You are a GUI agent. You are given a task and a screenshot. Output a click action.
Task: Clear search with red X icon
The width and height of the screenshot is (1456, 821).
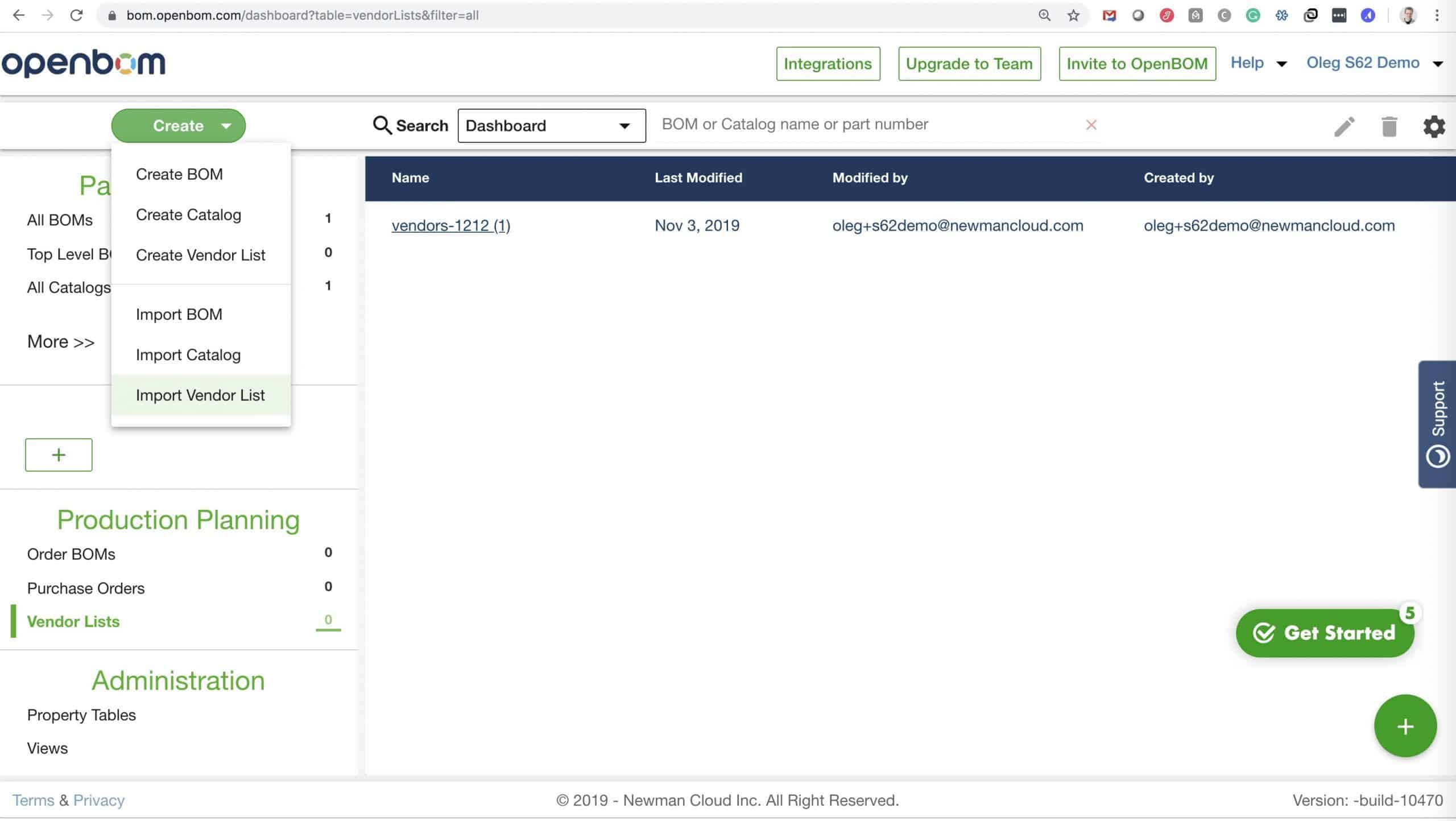coord(1091,125)
